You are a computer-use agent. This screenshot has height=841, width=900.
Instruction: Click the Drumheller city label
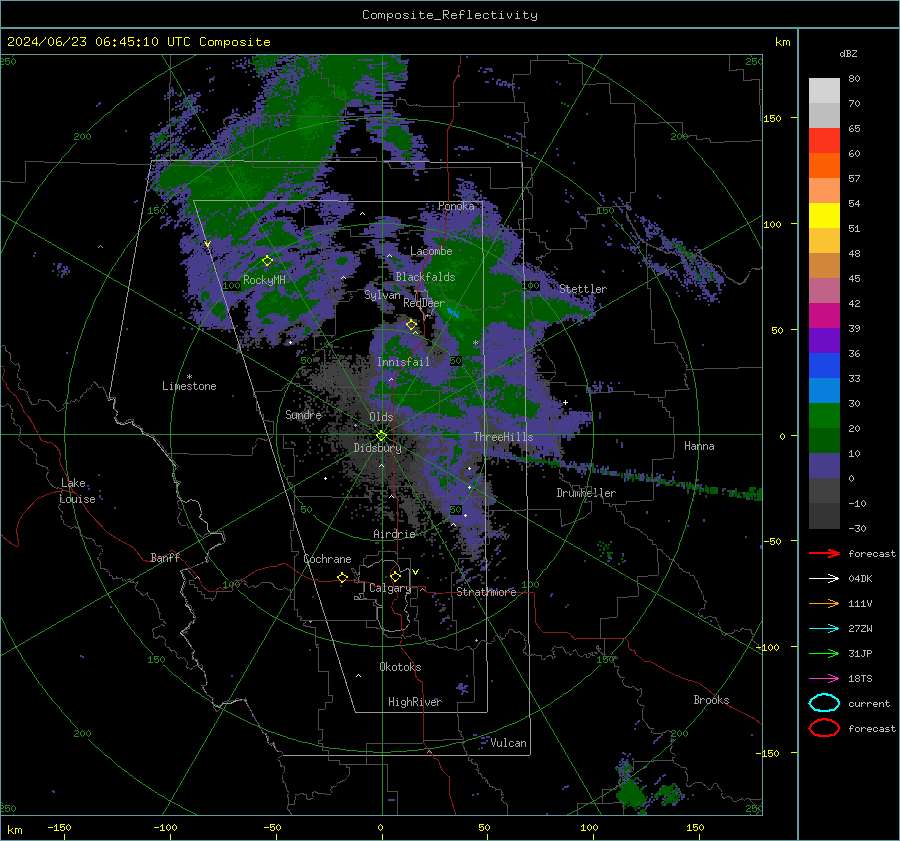click(x=586, y=493)
